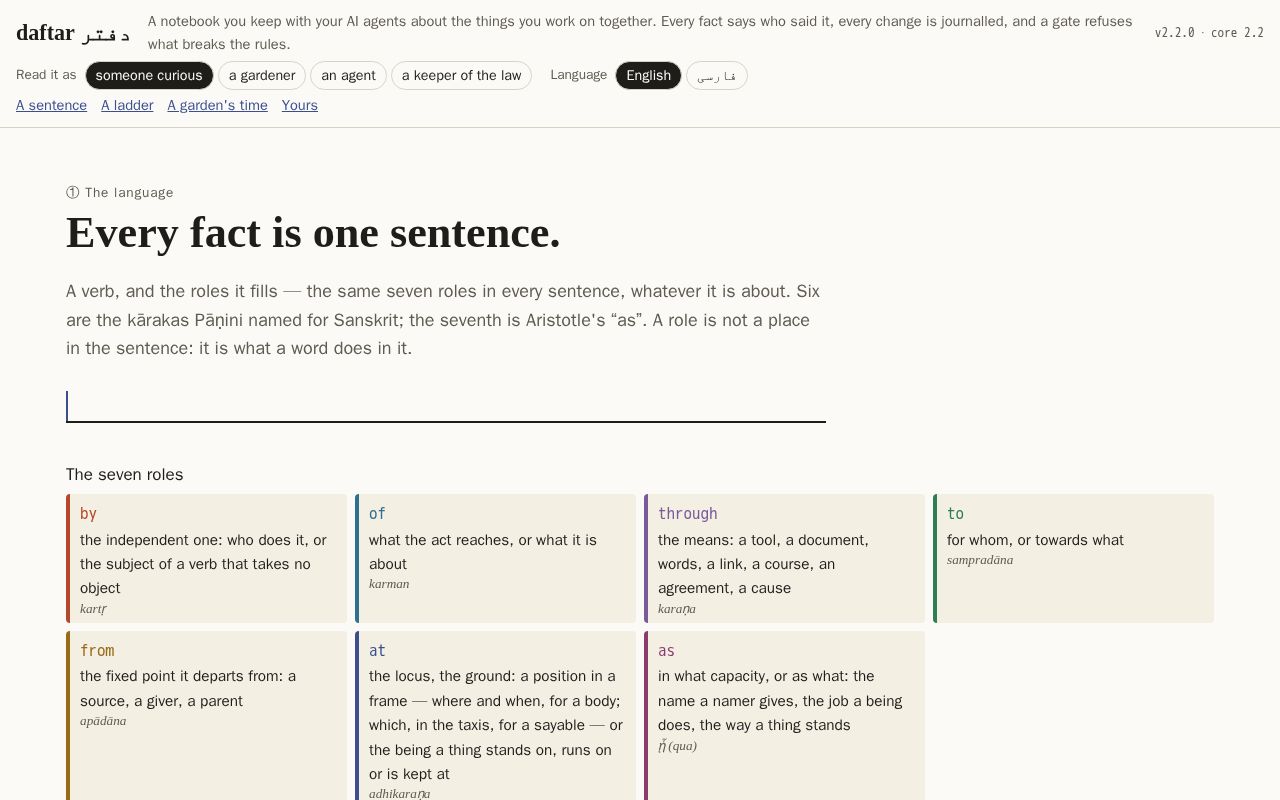Select the 'from' apādāna role card
The height and width of the screenshot is (800, 1280).
207,715
